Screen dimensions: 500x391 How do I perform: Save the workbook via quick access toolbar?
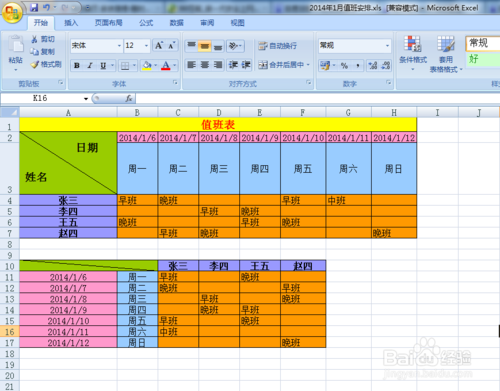click(34, 7)
